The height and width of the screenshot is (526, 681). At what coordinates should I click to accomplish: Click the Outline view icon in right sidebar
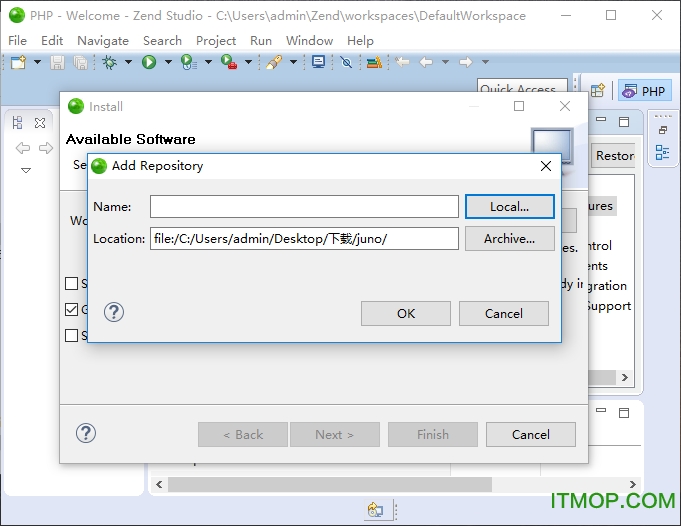pos(662,152)
